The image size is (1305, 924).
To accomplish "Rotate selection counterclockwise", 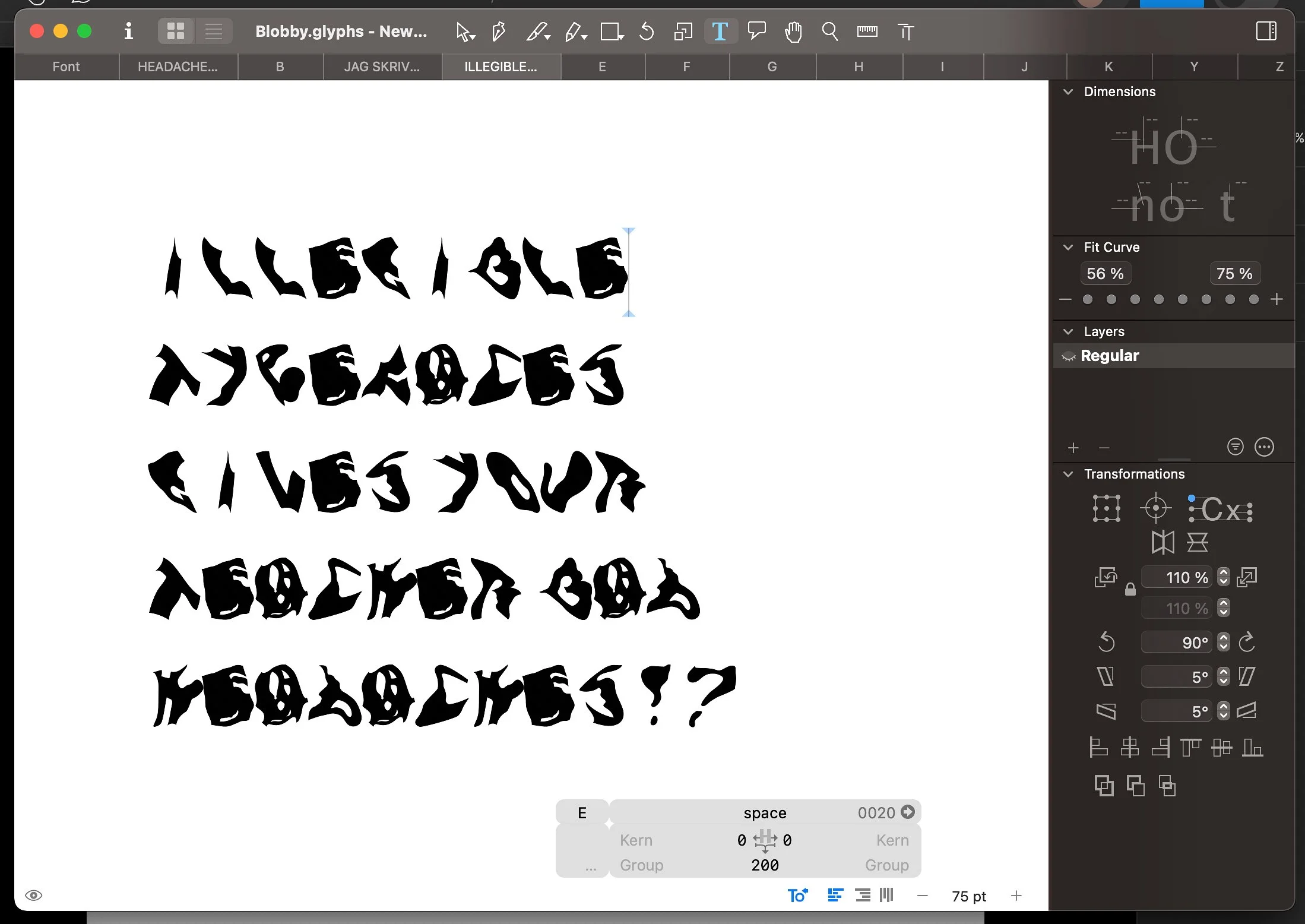I will 1107,642.
